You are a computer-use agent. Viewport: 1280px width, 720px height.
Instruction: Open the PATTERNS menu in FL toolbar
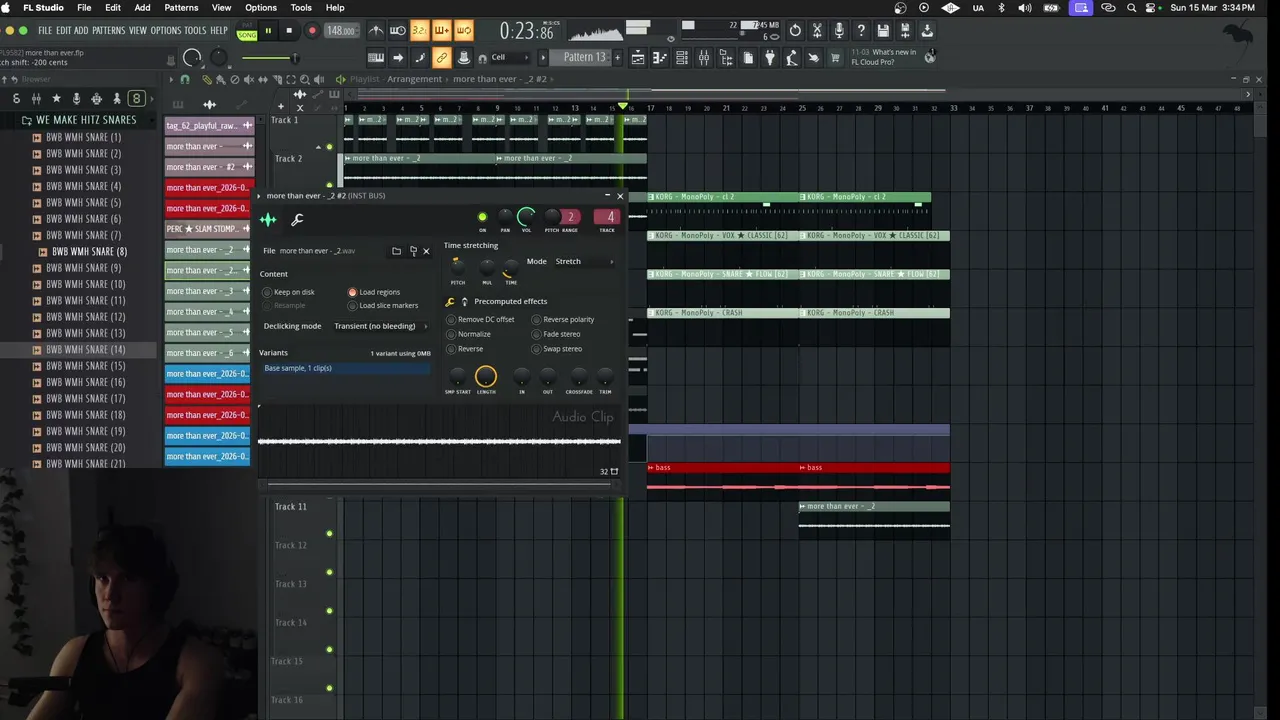point(109,31)
